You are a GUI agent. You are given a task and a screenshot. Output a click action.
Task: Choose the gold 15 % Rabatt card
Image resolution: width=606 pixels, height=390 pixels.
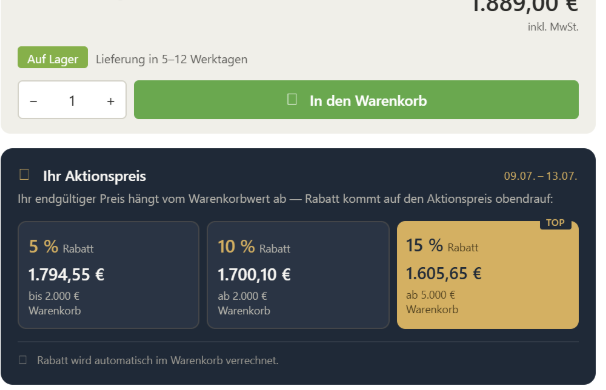coord(488,275)
